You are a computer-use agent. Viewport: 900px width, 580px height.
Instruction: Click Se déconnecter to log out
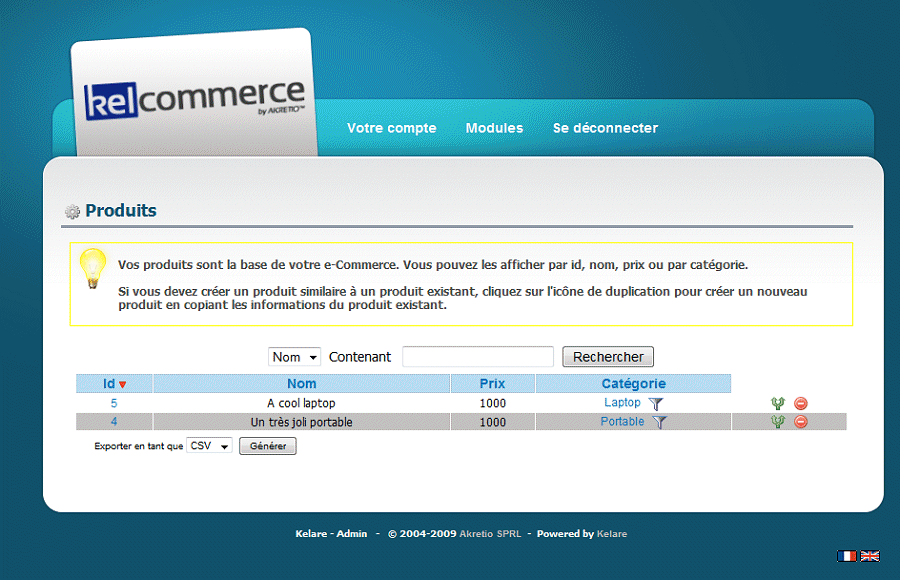click(605, 128)
